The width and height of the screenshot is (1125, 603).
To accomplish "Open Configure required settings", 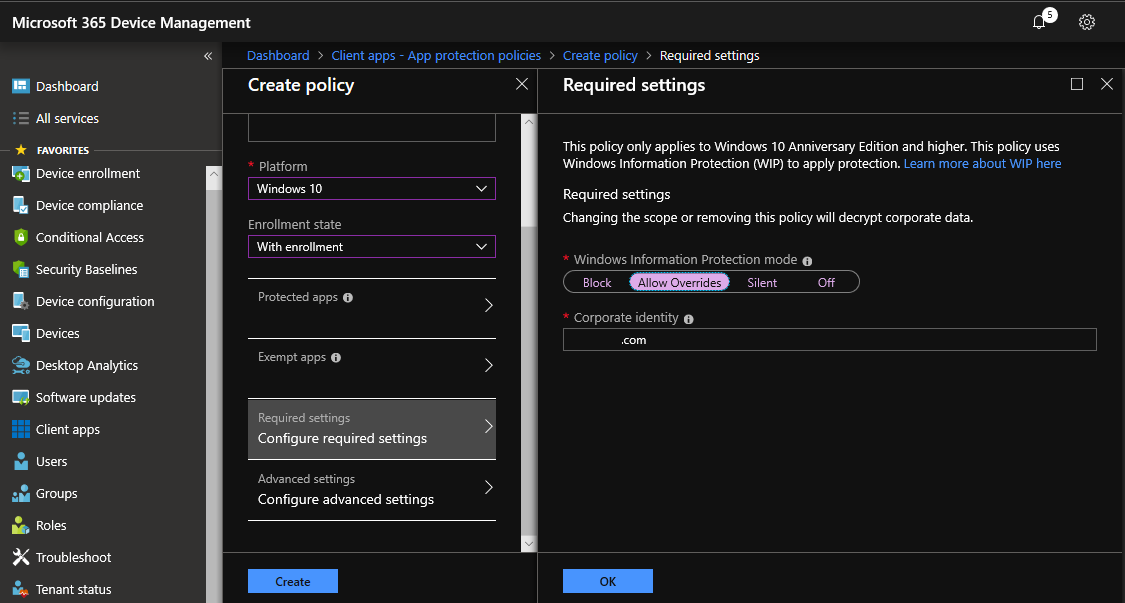I will [x=372, y=429].
